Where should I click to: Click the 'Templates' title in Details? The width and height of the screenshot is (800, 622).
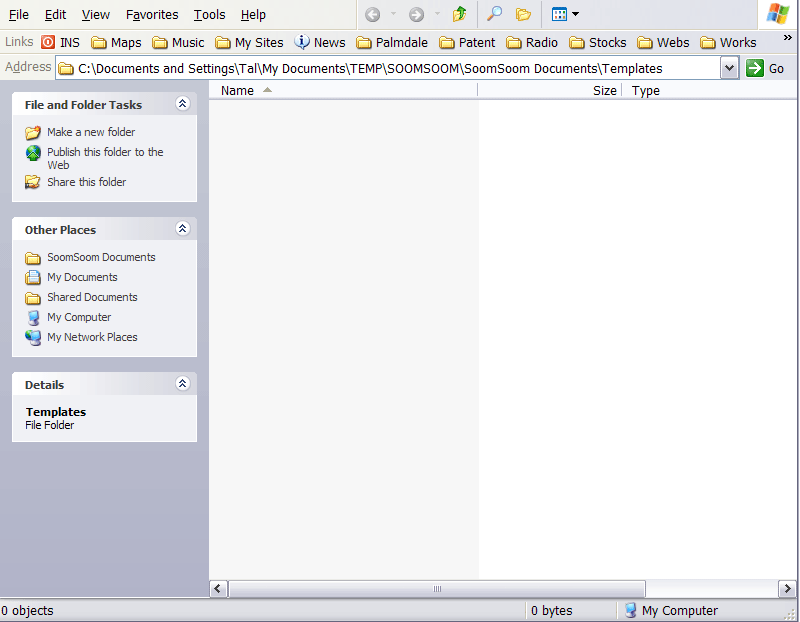(x=56, y=412)
